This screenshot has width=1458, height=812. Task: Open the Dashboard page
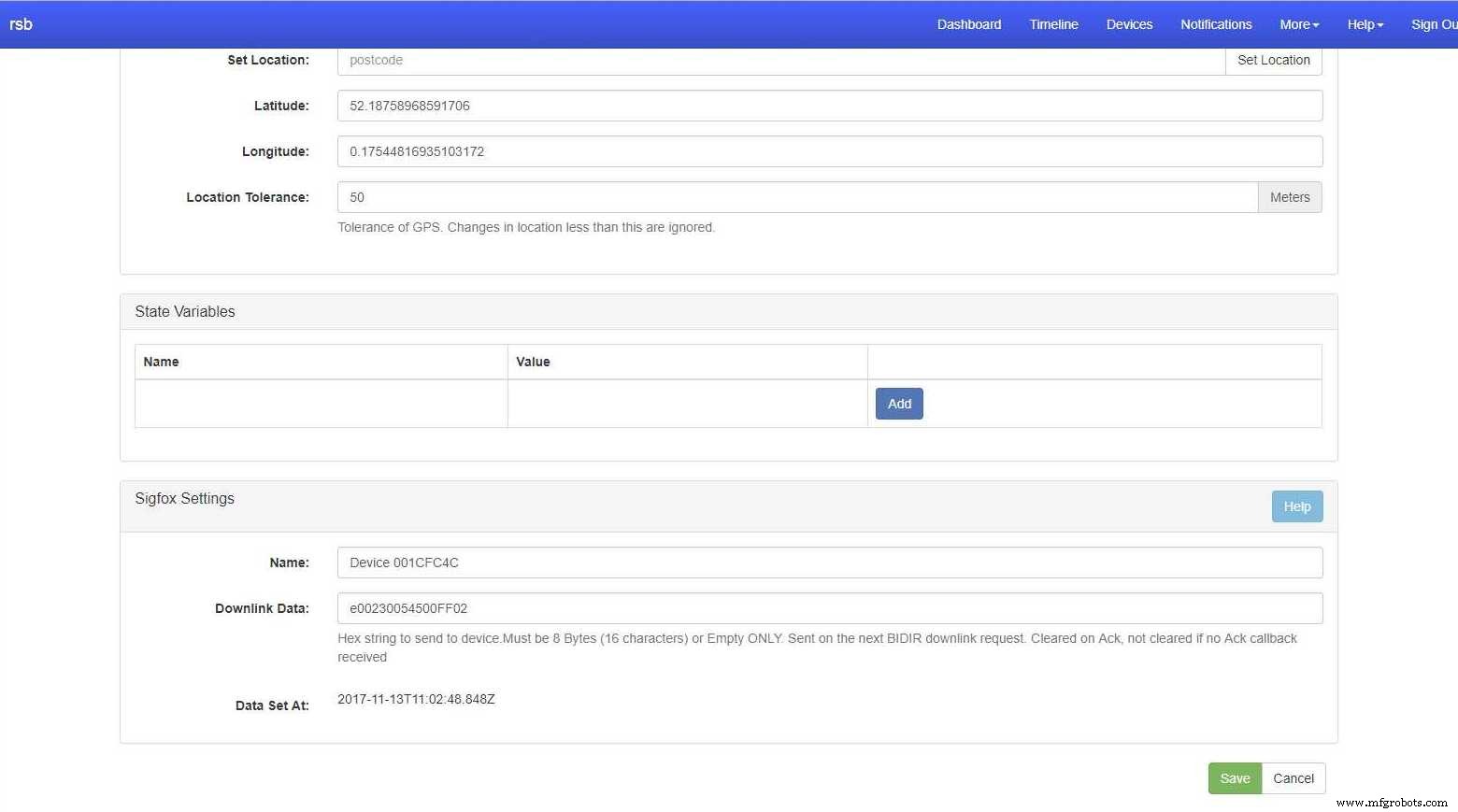(x=968, y=24)
